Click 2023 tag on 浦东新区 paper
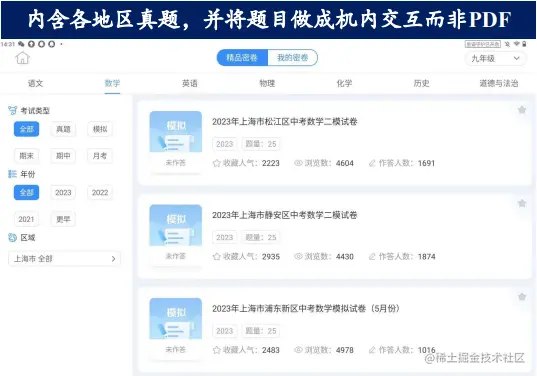The width and height of the screenshot is (537, 376). 225,331
